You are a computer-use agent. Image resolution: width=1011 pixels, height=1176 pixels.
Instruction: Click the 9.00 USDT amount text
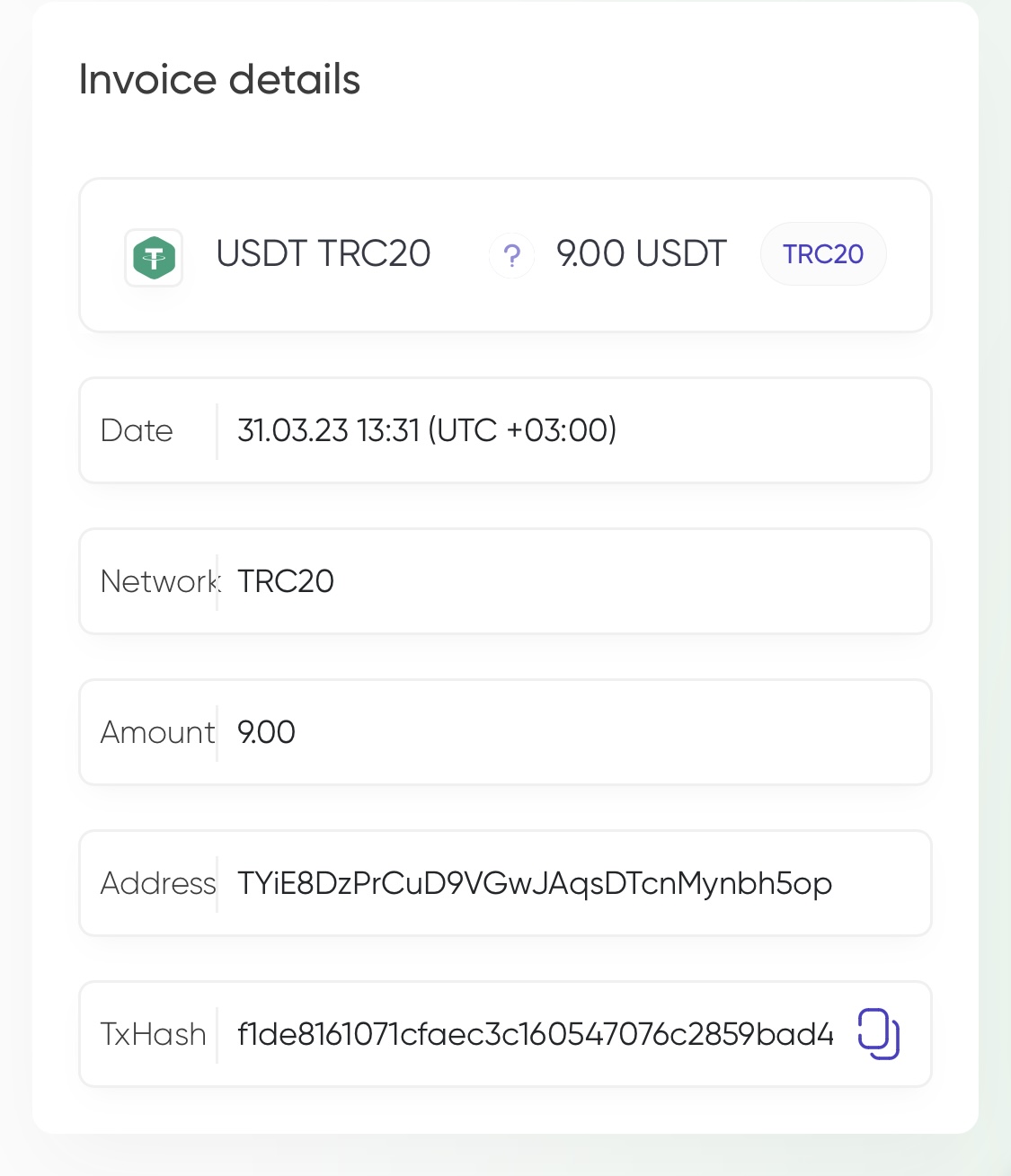[x=642, y=254]
